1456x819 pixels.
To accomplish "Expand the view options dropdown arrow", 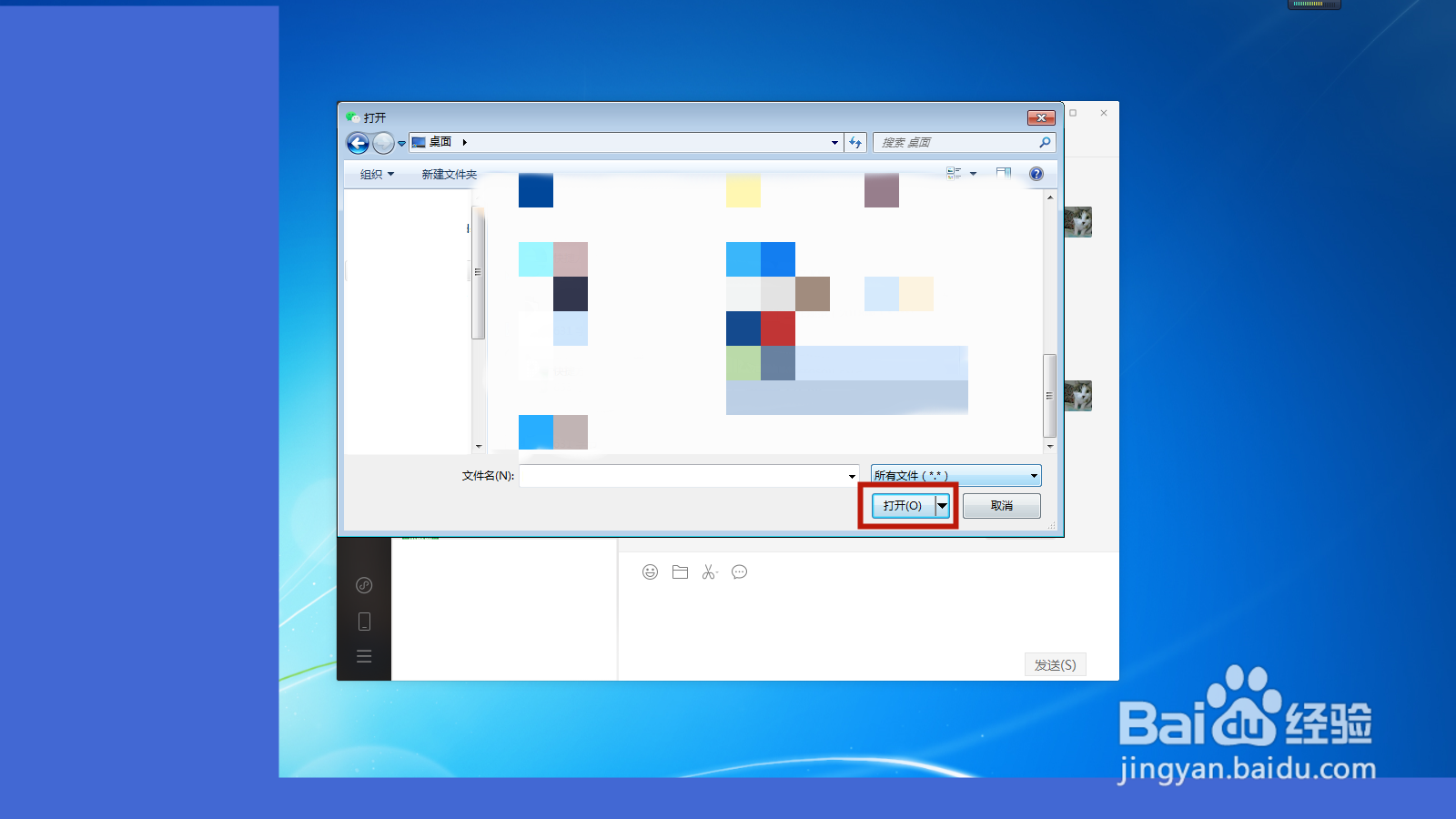I will (973, 174).
